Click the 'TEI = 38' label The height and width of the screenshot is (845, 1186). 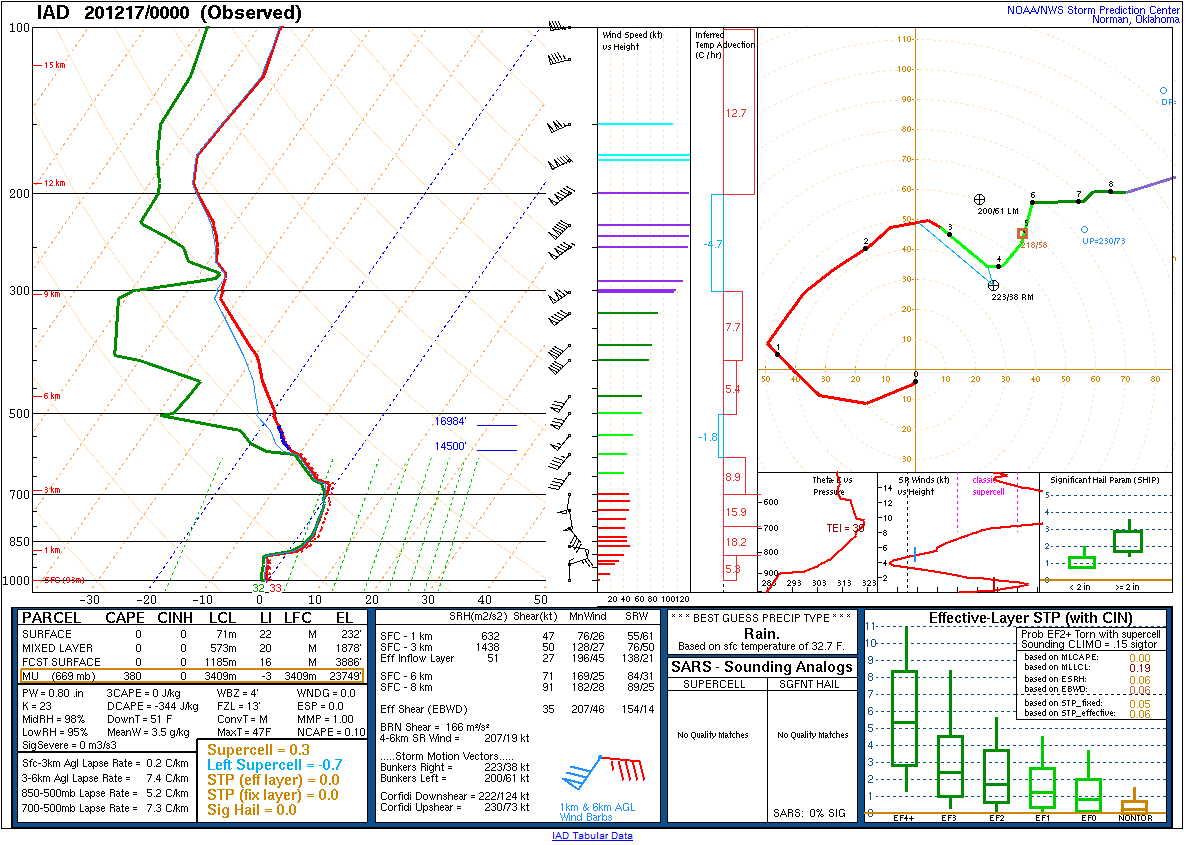pos(845,528)
